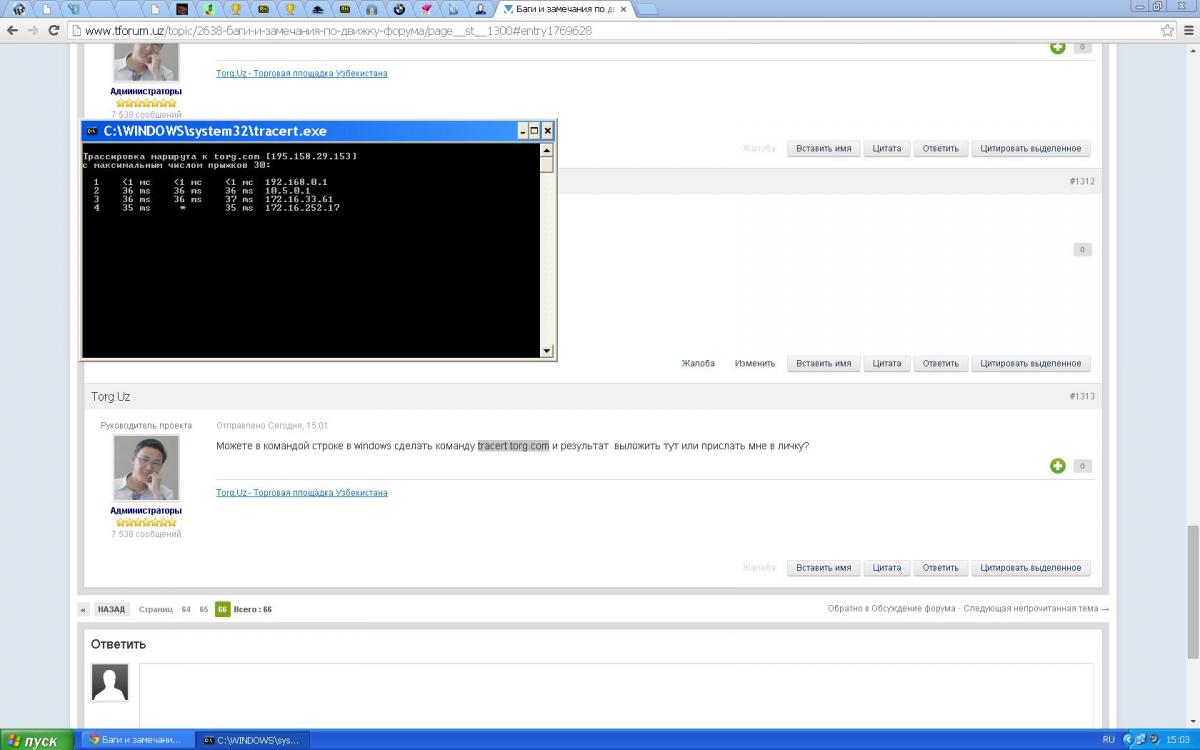Screen dimensions: 1200x750
Task: Reload the current page
Action: (x=54, y=30)
